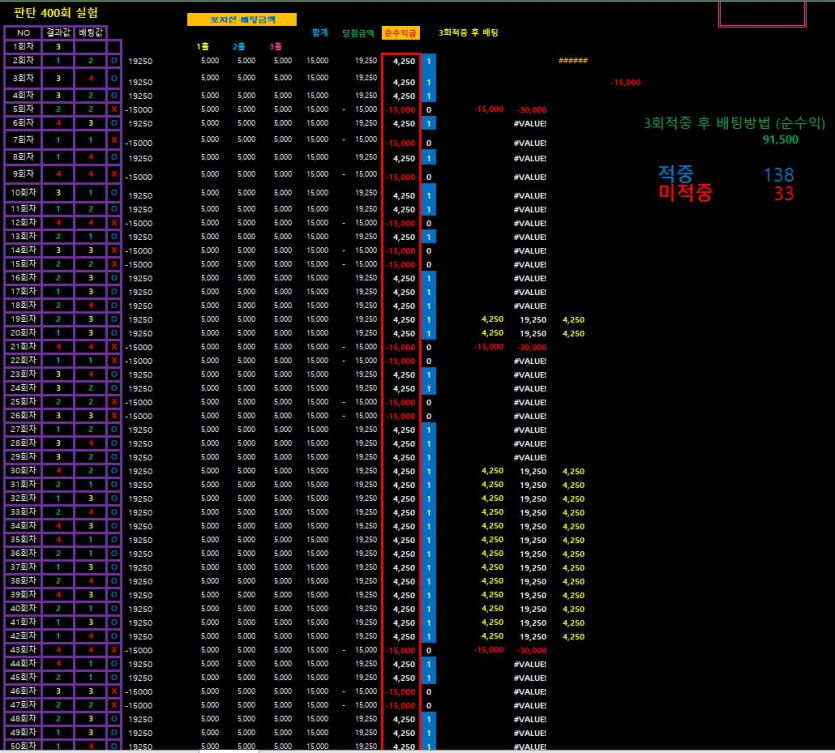Click the 19,250 value in the 19회차 right columns

[x=533, y=320]
